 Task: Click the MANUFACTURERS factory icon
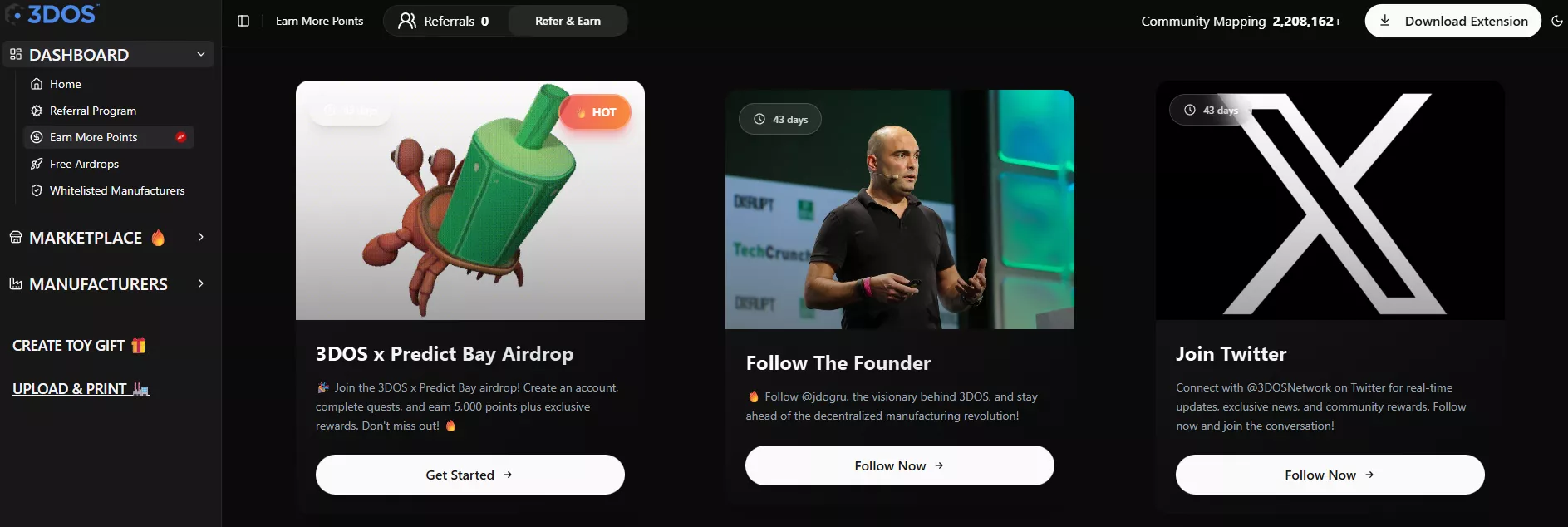16,283
